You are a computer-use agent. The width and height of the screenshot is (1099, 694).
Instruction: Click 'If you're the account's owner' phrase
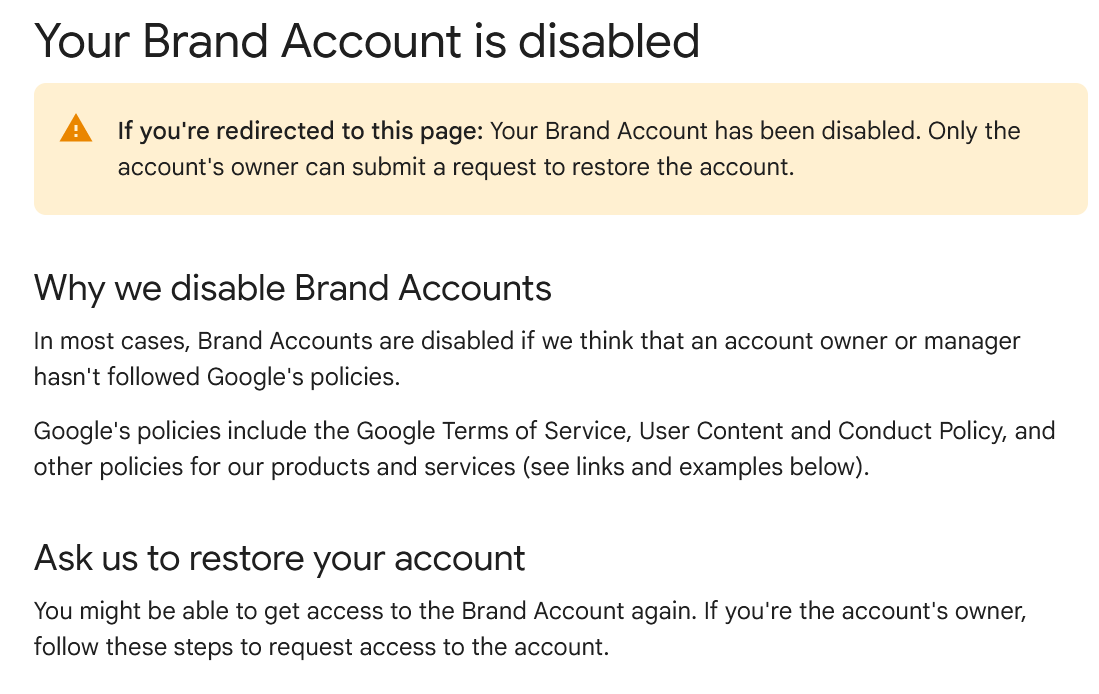[x=865, y=611]
